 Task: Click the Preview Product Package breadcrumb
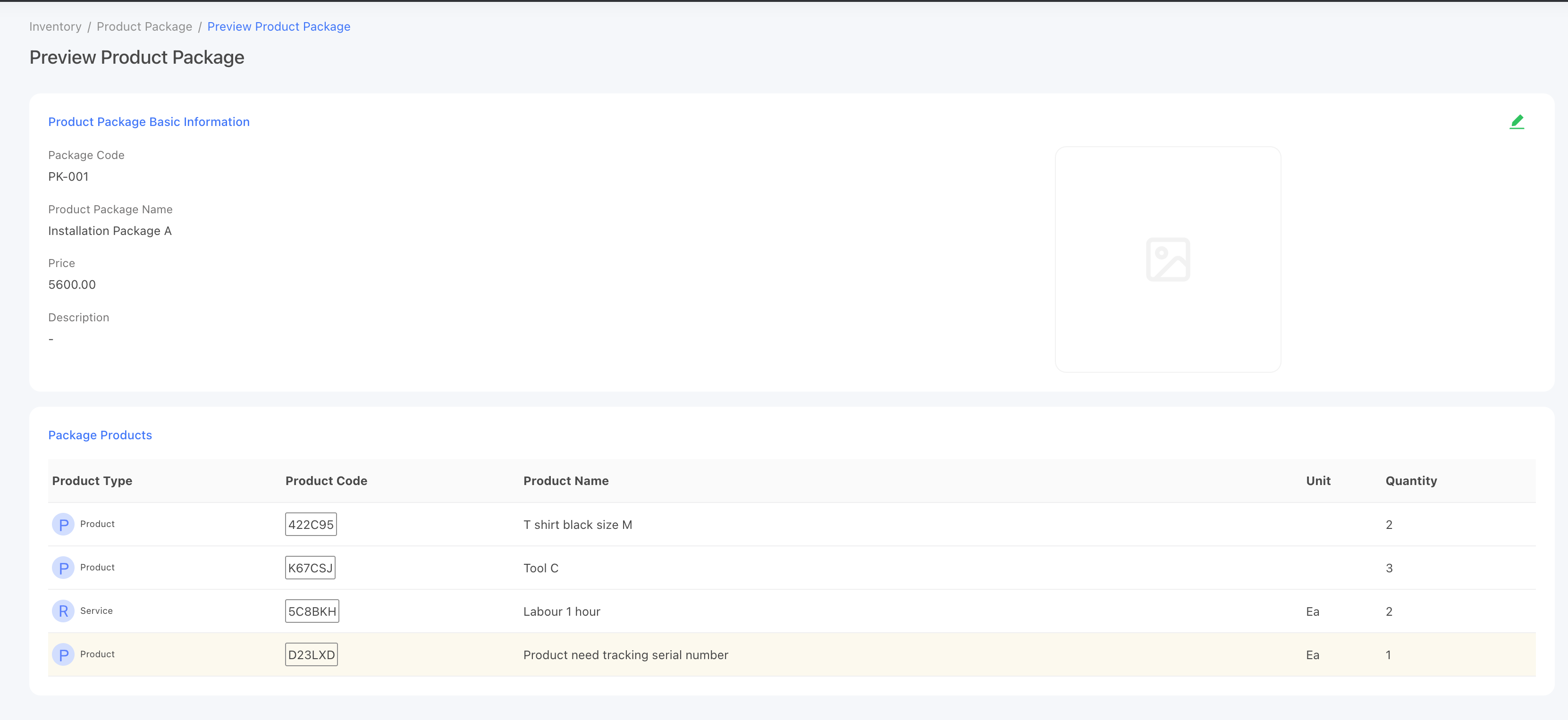[279, 27]
